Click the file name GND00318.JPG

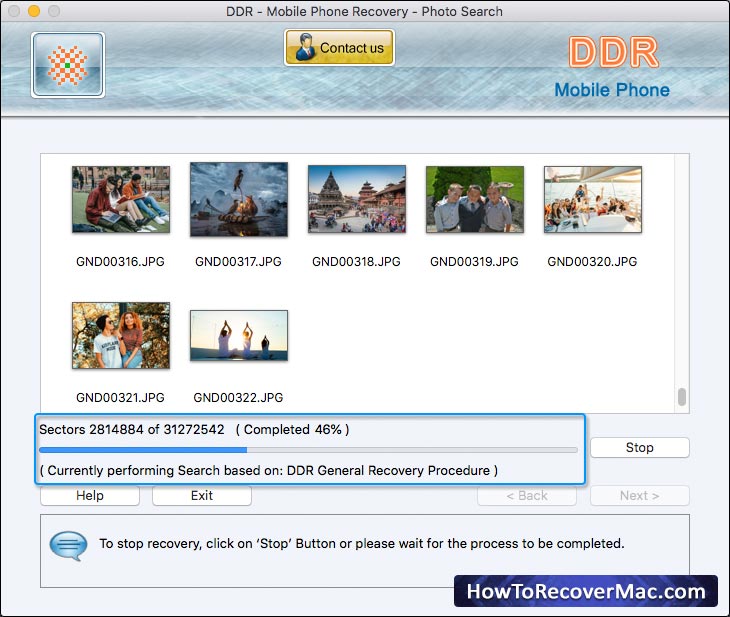pos(356,262)
